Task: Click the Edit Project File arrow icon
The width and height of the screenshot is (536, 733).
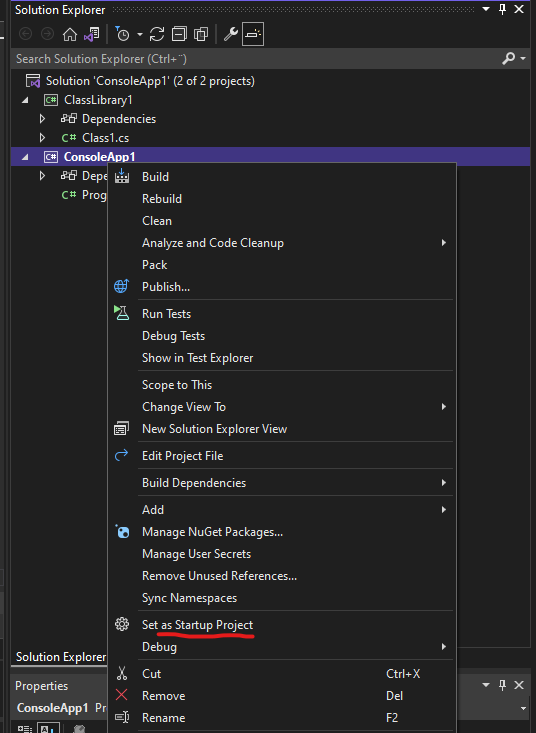Action: pyautogui.click(x=121, y=455)
